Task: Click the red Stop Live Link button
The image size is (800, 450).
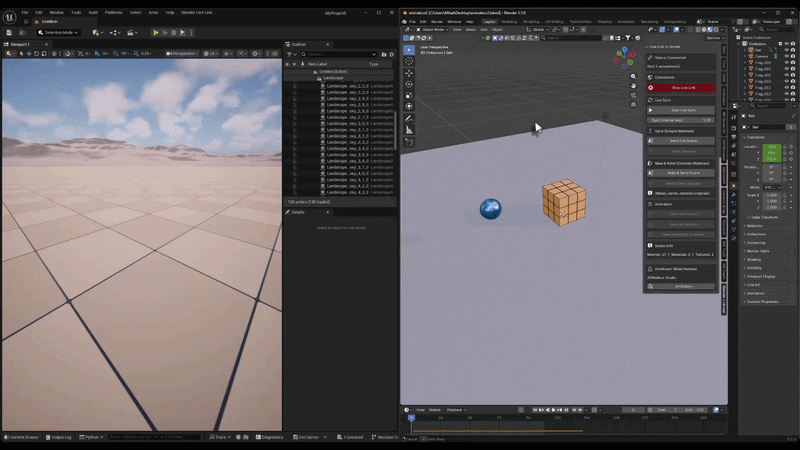Action: pyautogui.click(x=681, y=88)
